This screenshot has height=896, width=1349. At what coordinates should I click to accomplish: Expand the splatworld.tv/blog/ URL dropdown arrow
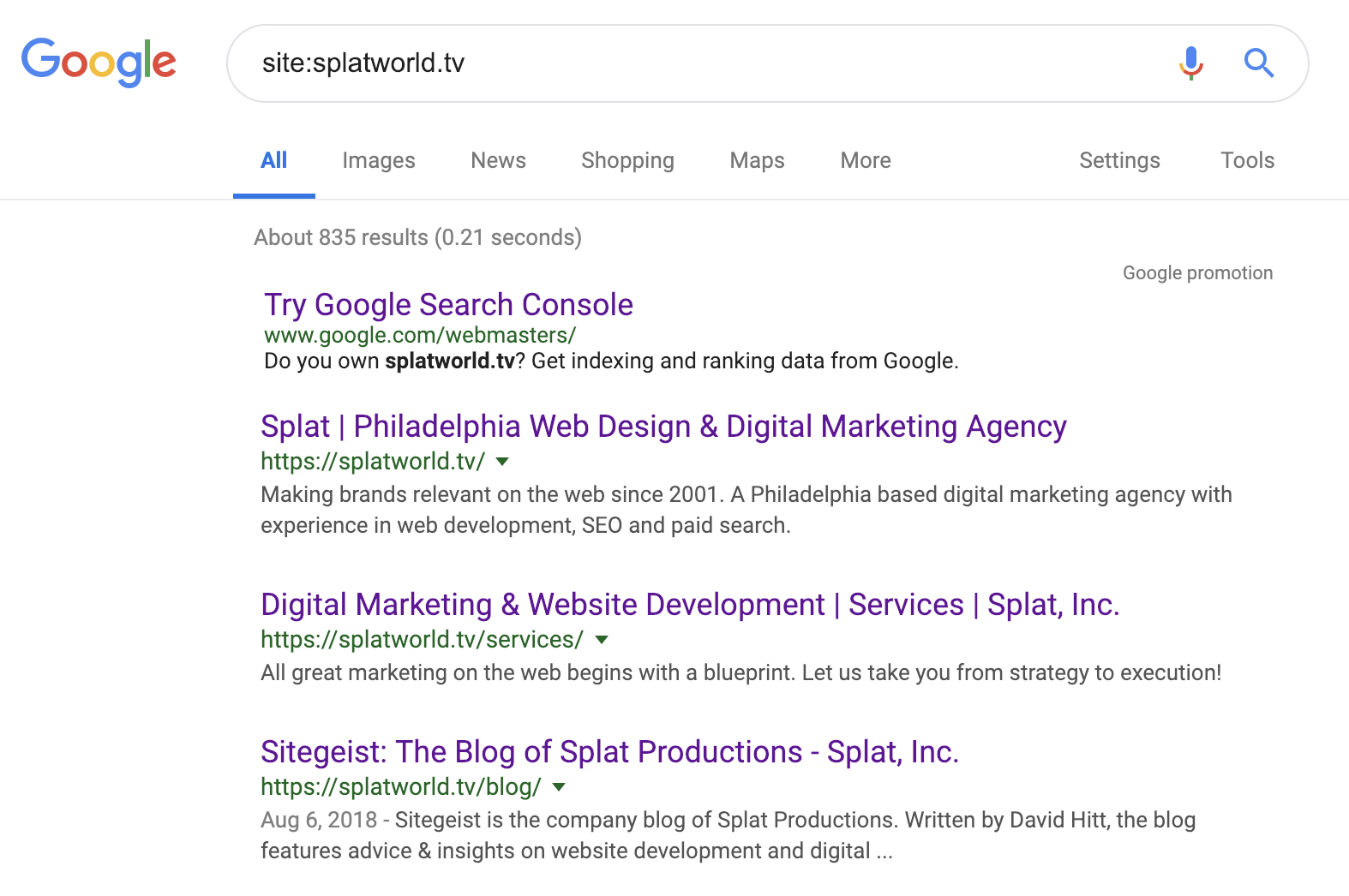pos(559,787)
